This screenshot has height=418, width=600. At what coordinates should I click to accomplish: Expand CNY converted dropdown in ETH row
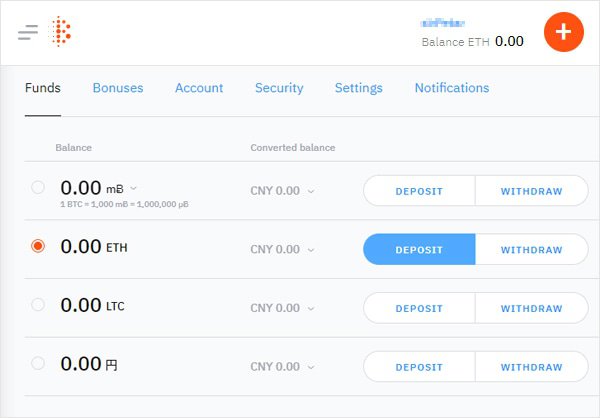click(311, 250)
